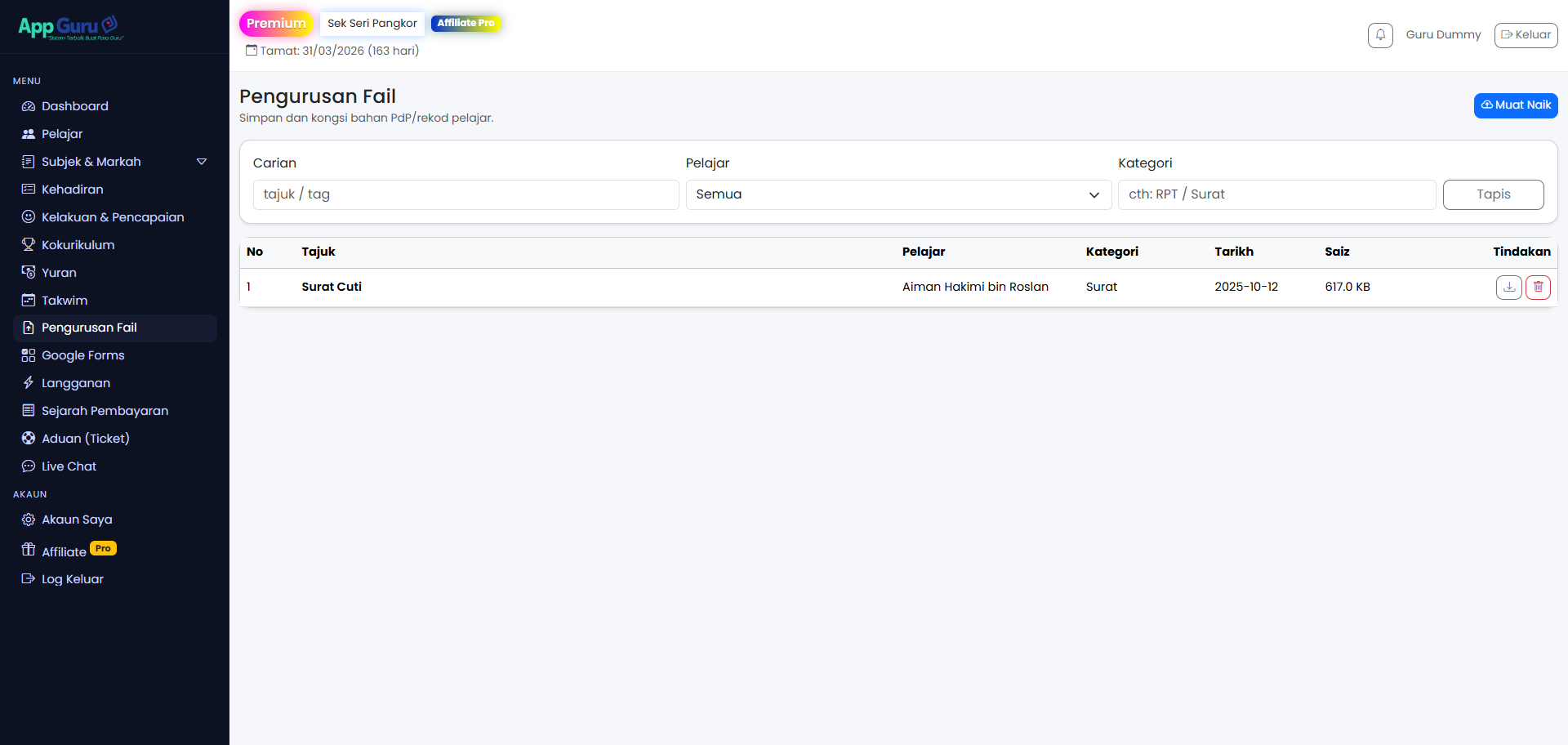Click the notification bell icon
The height and width of the screenshot is (745, 1568).
[1380, 35]
